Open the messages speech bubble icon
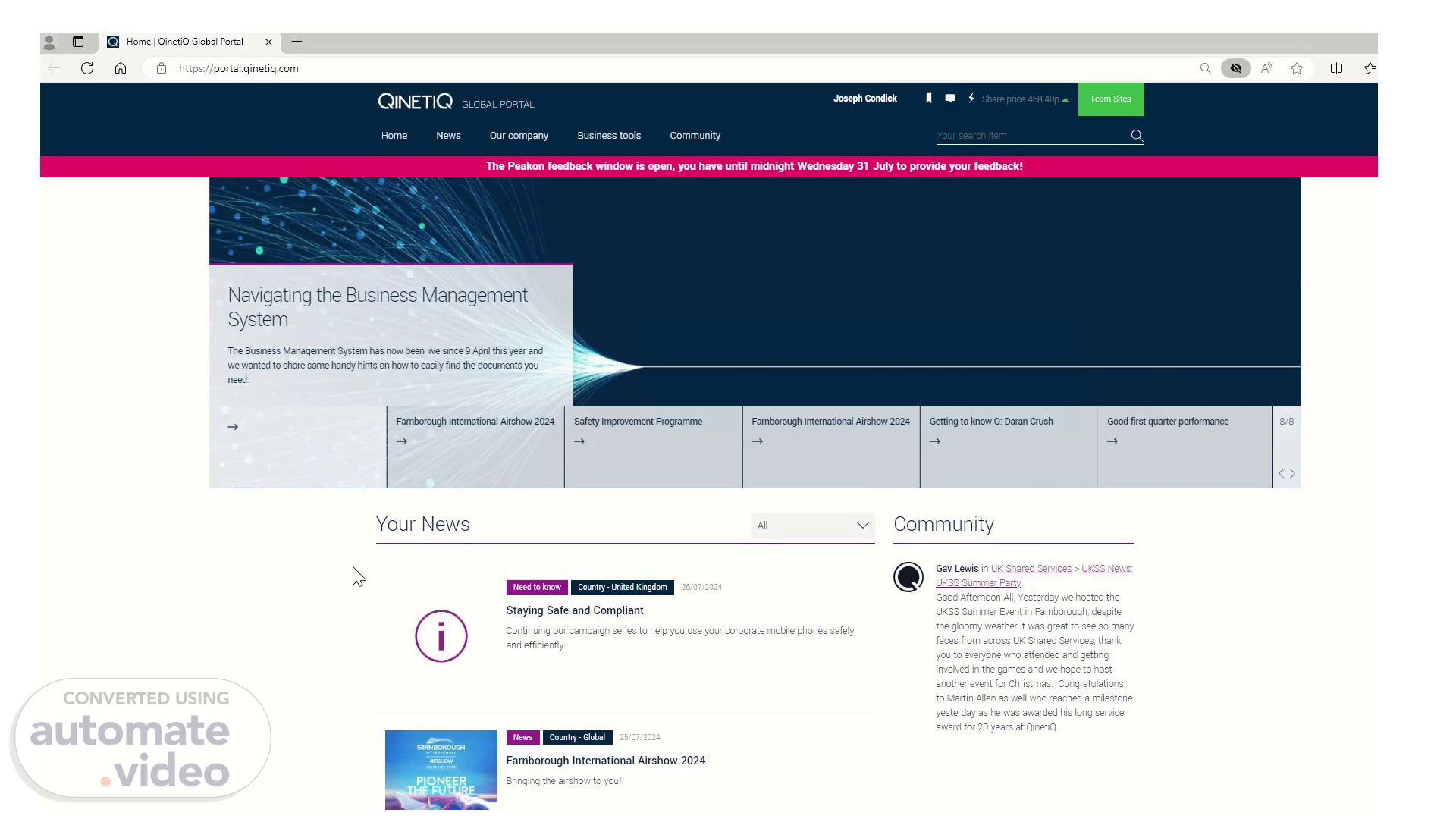The image size is (1456, 819). [950, 98]
